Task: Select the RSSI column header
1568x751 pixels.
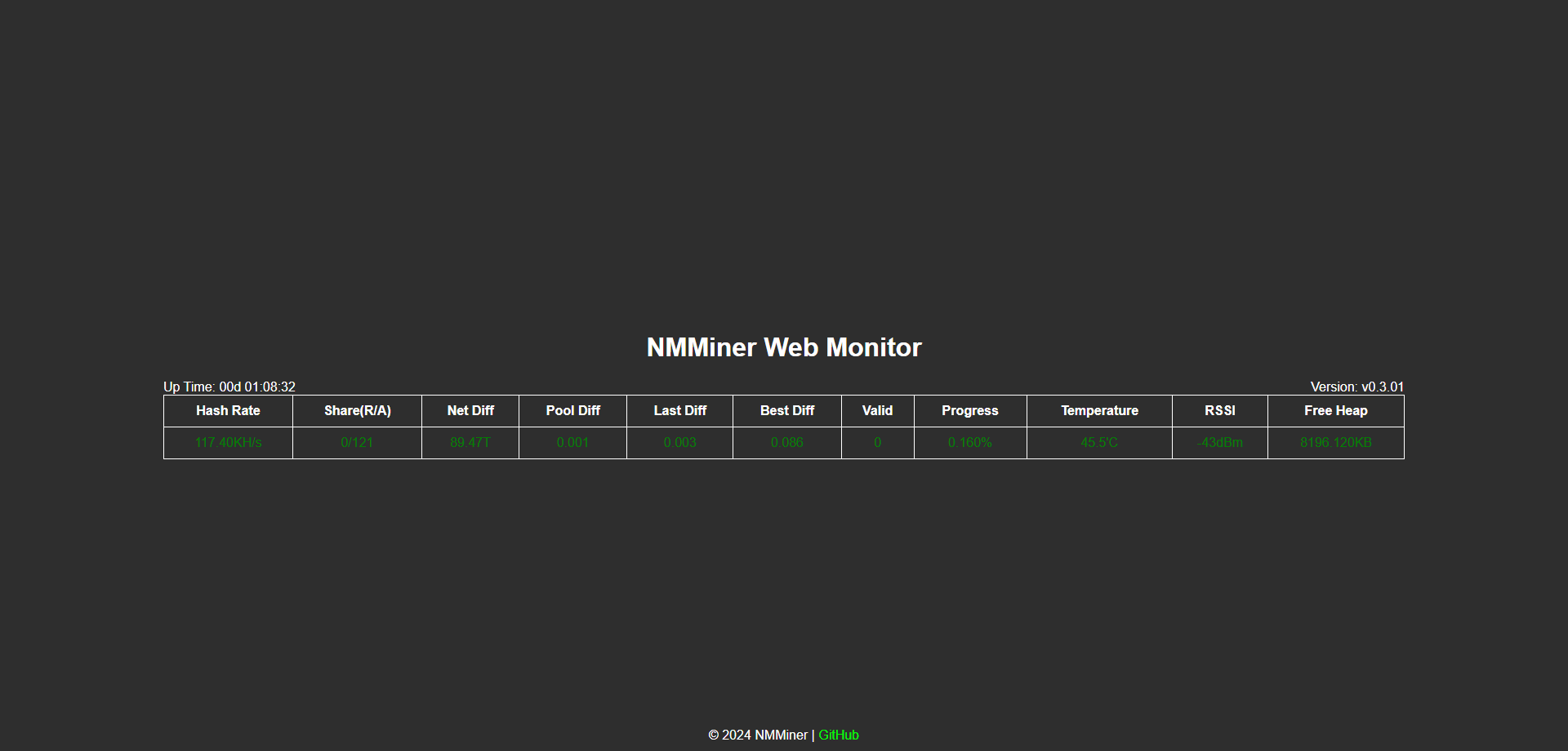Action: [1220, 410]
